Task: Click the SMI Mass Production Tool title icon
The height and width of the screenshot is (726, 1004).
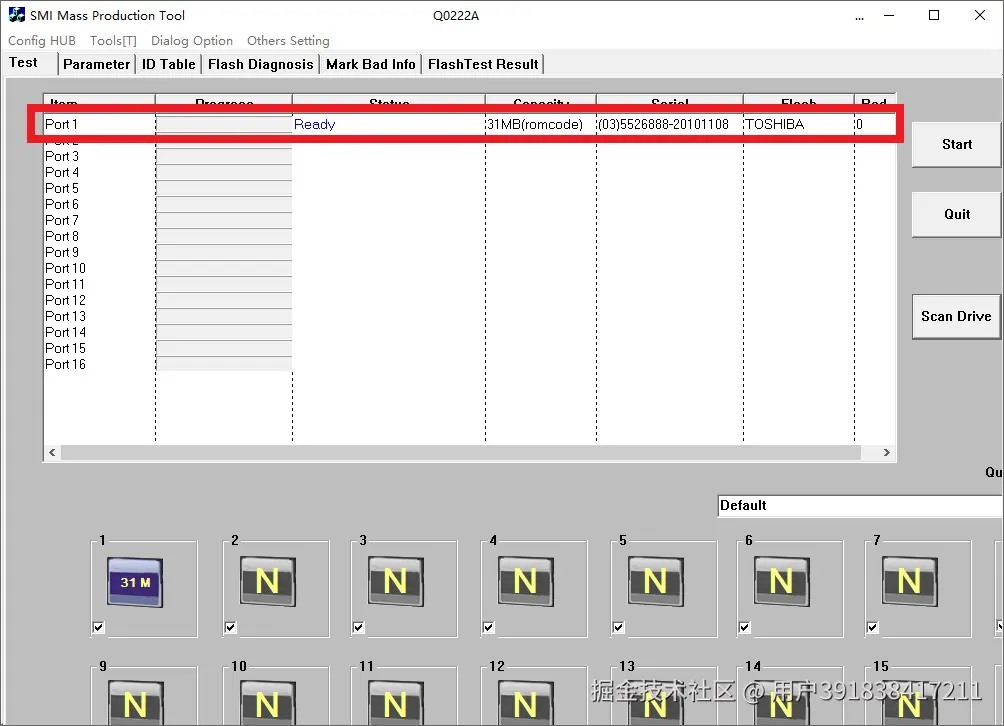Action: [17, 15]
